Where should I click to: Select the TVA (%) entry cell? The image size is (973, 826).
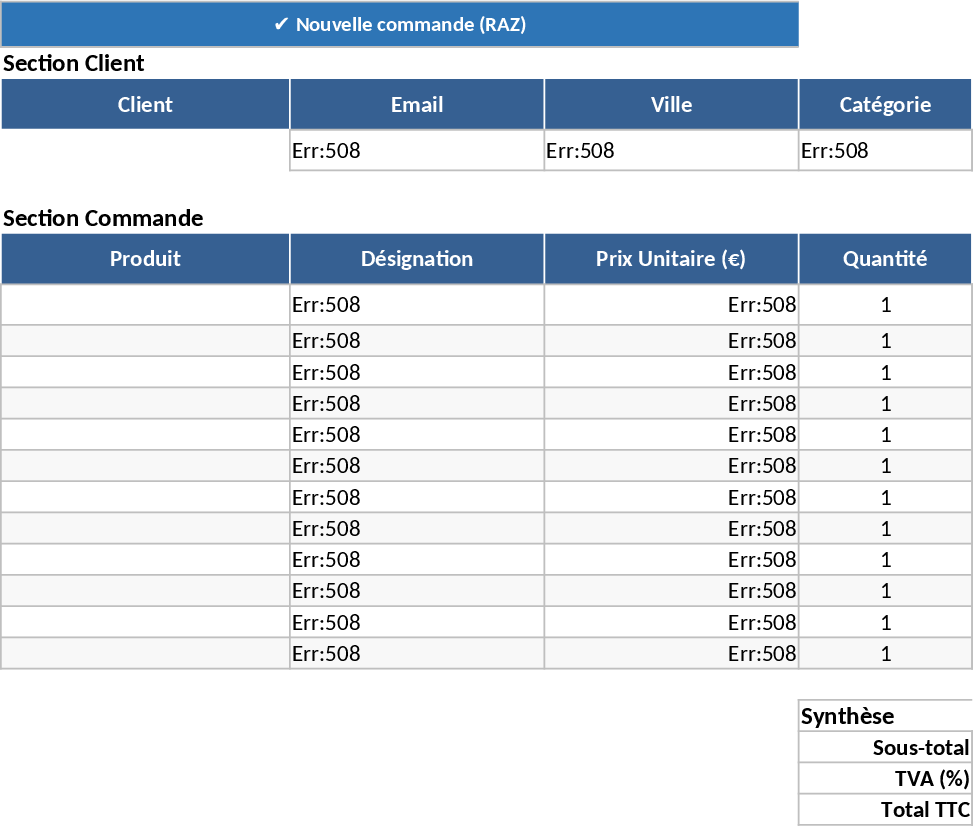[884, 778]
